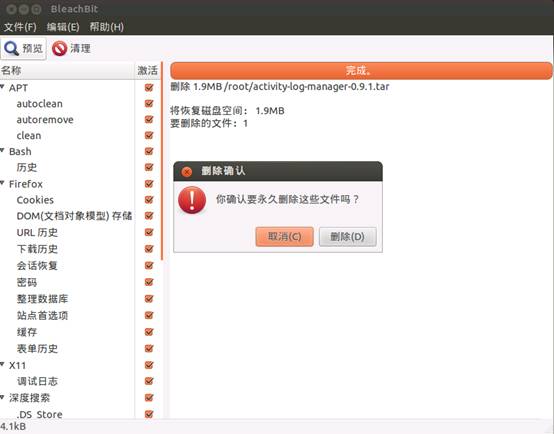Uncheck the X11 group checkbox
Image resolution: width=554 pixels, height=434 pixels.
point(149,365)
